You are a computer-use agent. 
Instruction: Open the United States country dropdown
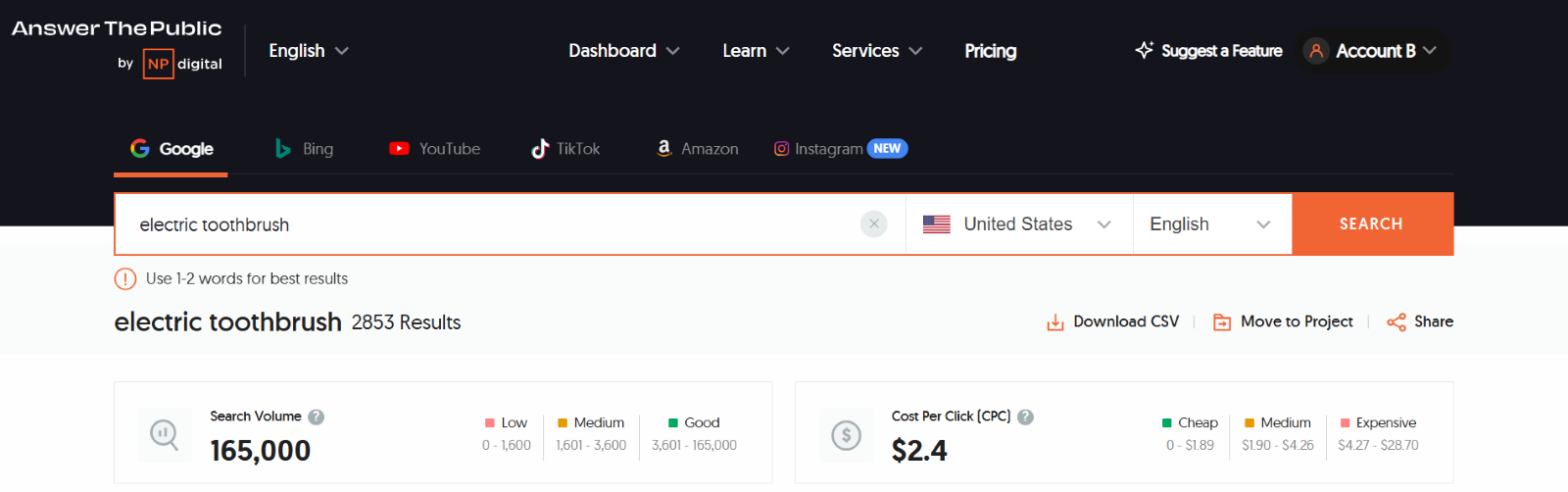point(1019,224)
